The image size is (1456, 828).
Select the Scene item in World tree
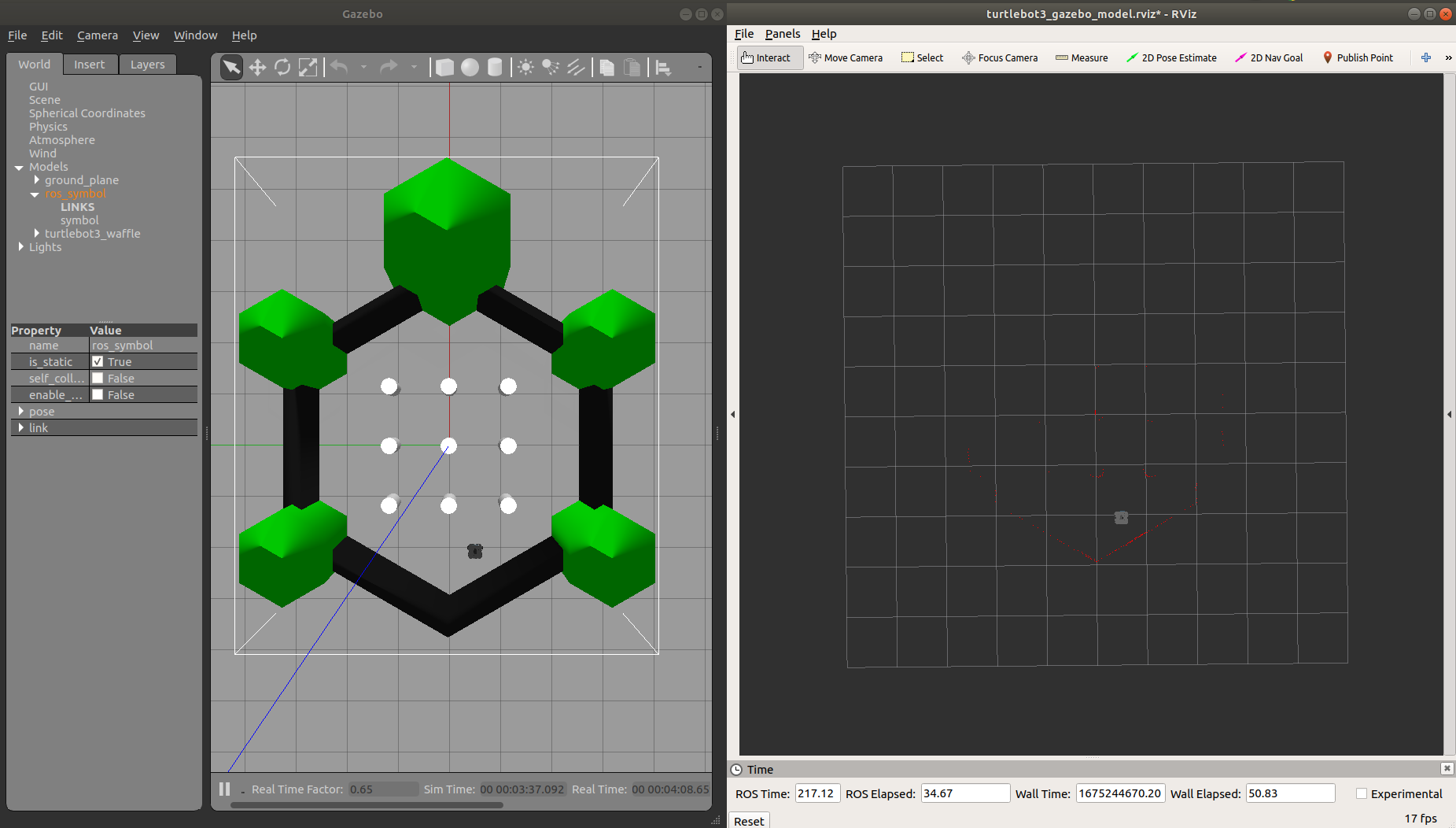(x=45, y=100)
